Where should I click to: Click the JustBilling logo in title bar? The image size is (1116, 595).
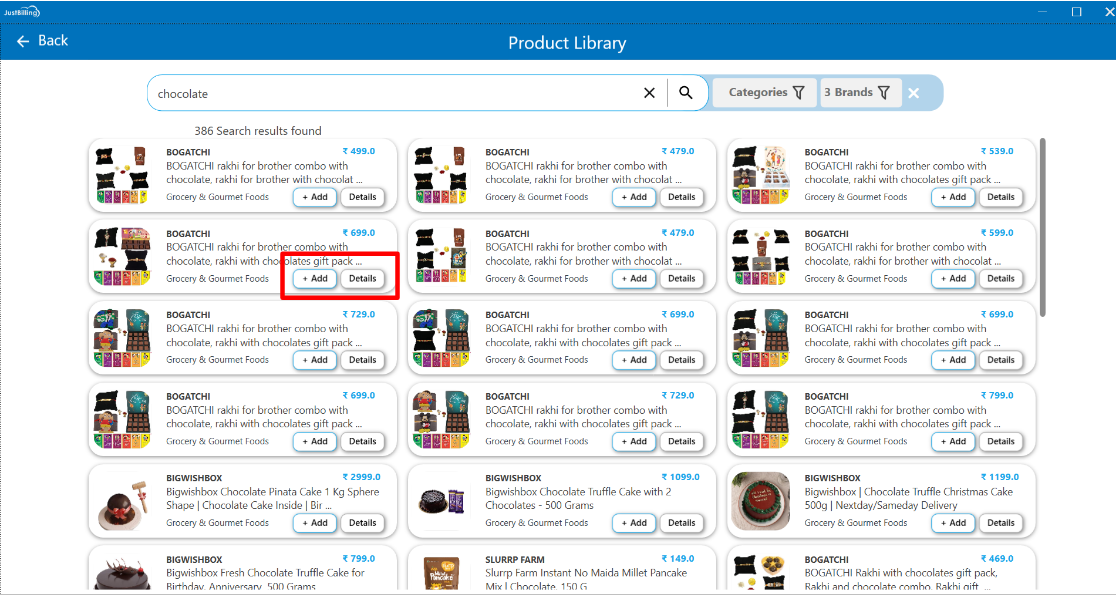click(22, 11)
